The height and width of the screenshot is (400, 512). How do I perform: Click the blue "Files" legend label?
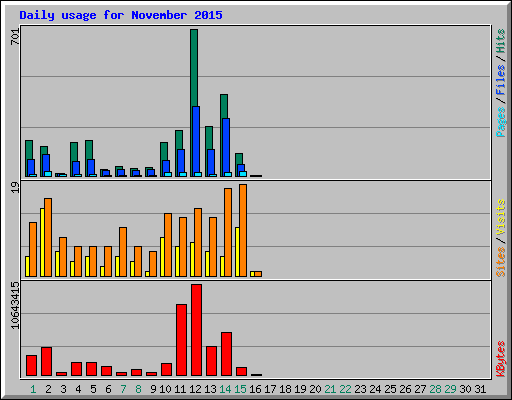[x=501, y=79]
